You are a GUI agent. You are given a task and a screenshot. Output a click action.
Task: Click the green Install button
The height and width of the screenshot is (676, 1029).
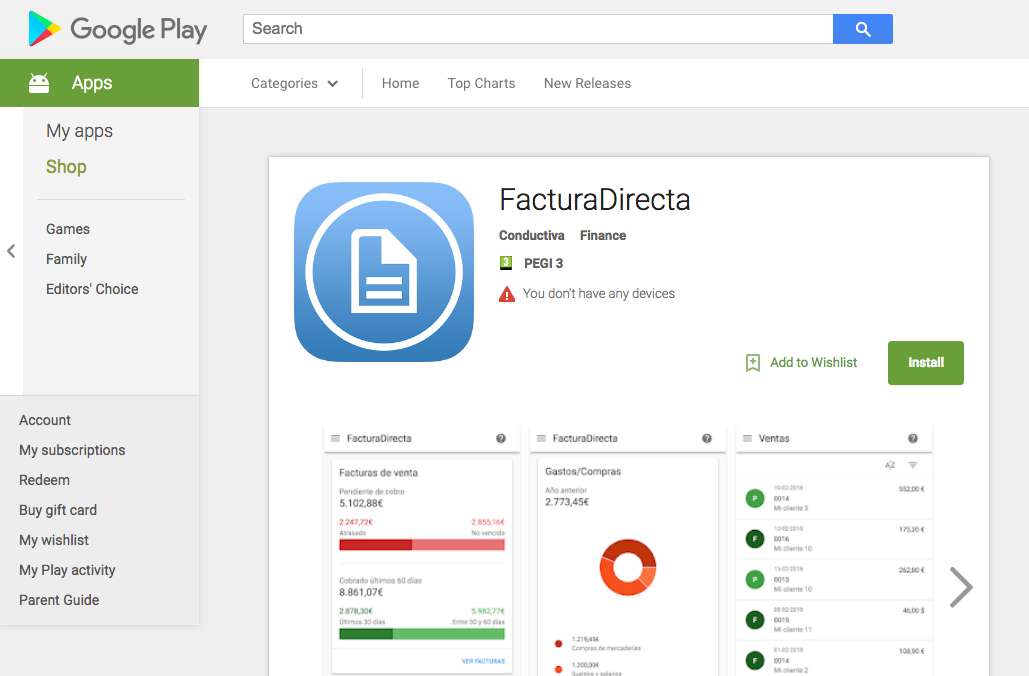click(925, 363)
